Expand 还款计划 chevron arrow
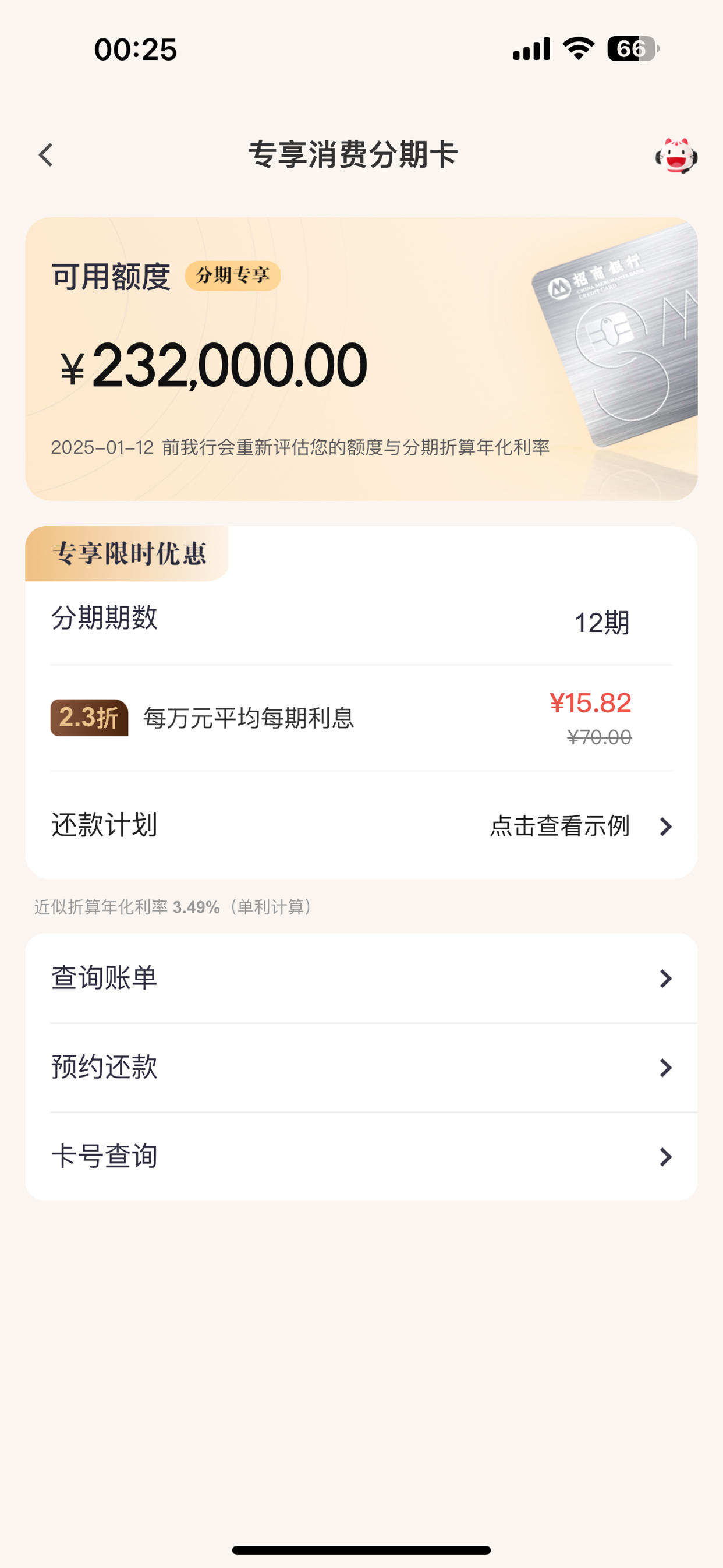723x1568 pixels. click(x=666, y=826)
